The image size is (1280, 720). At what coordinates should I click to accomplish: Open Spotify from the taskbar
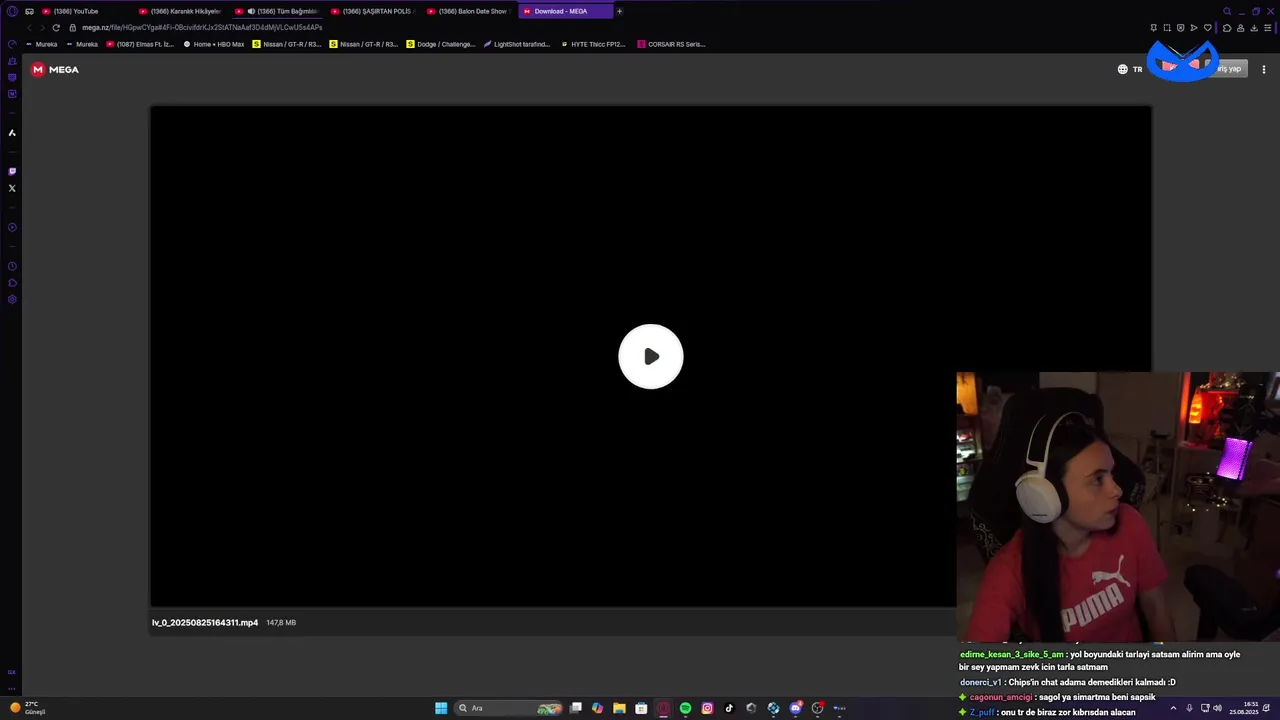click(685, 708)
